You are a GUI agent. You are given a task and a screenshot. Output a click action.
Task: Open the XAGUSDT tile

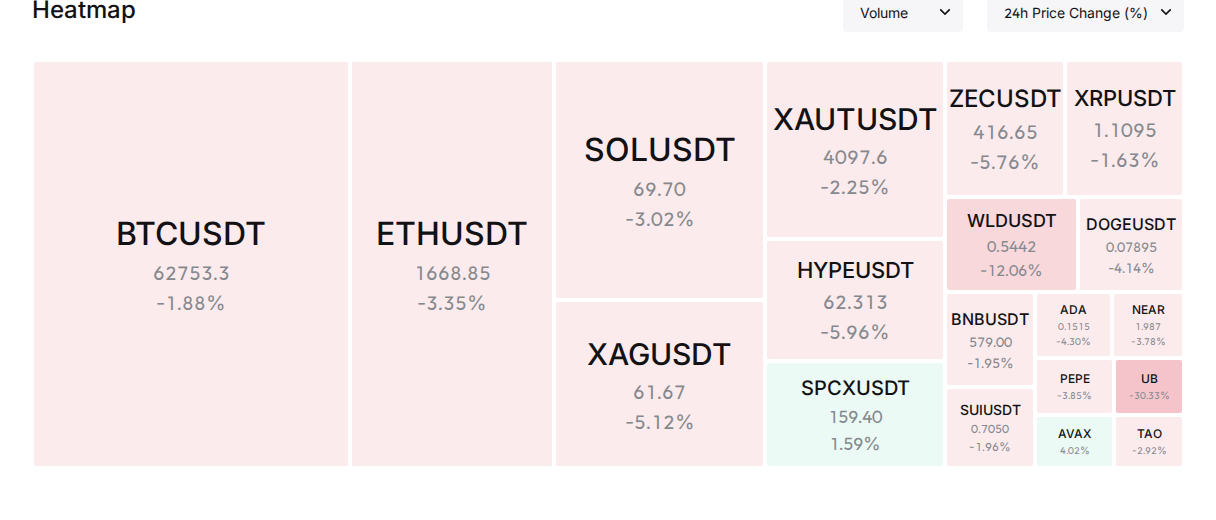(660, 384)
